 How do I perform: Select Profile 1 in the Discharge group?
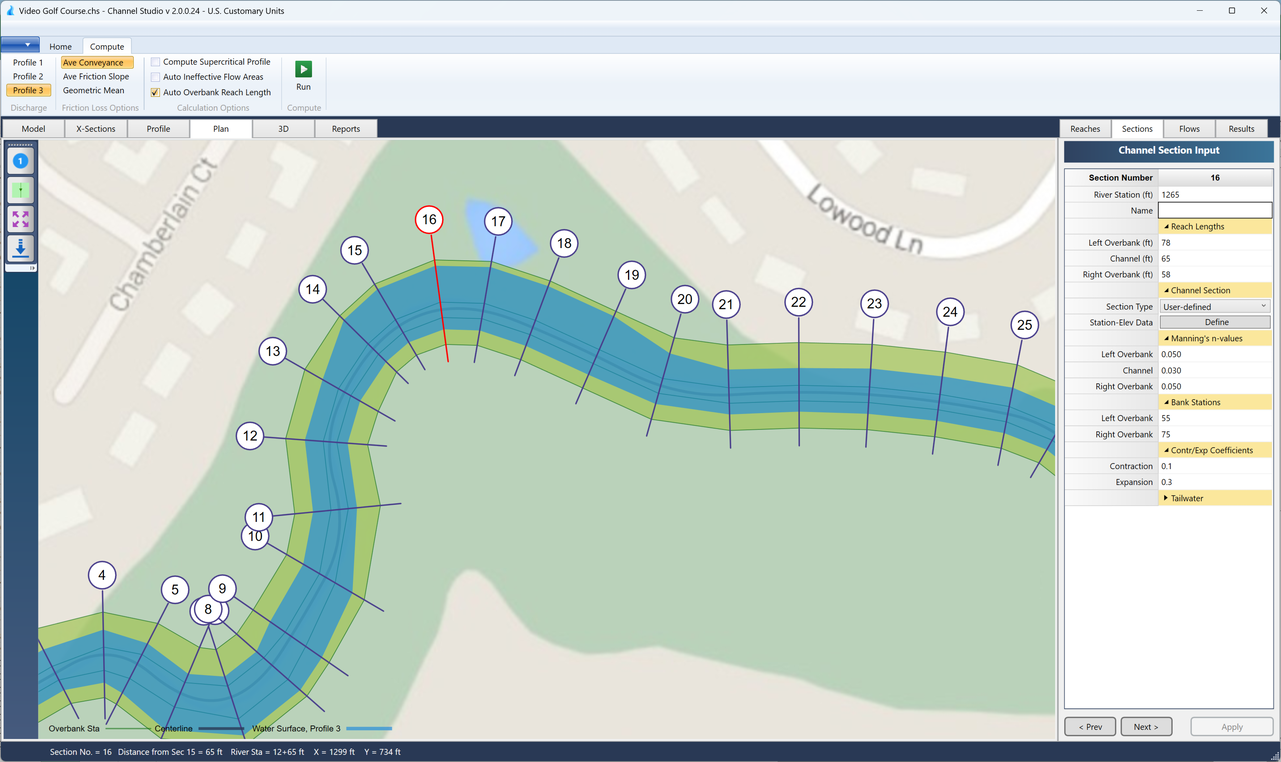tap(27, 61)
